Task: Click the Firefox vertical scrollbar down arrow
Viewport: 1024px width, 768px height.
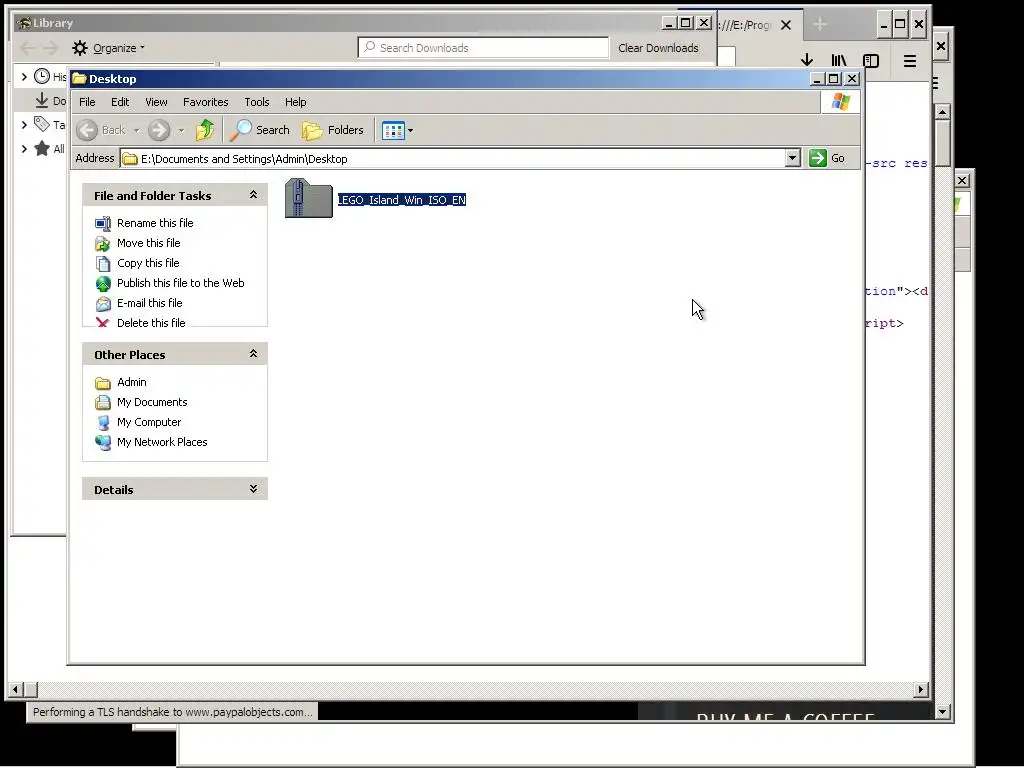Action: [942, 712]
